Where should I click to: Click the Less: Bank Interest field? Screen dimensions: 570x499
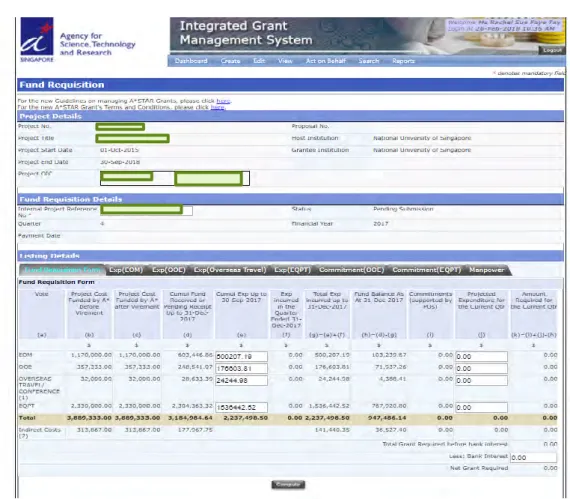(x=533, y=458)
